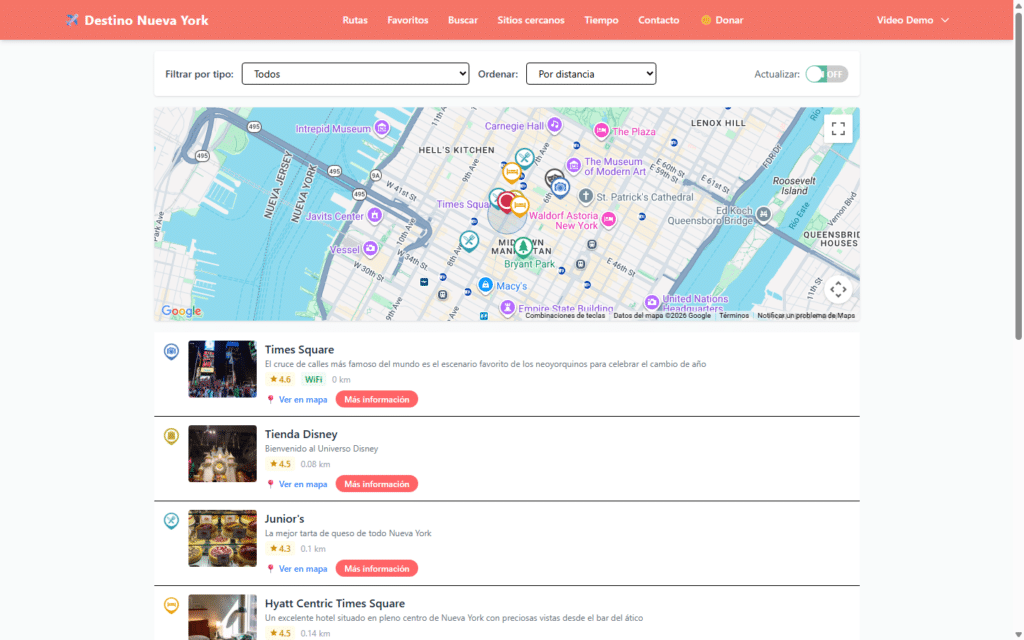Click Ver en mapa for Tienda Disney
Viewport: 1024px width, 640px height.
click(x=302, y=484)
